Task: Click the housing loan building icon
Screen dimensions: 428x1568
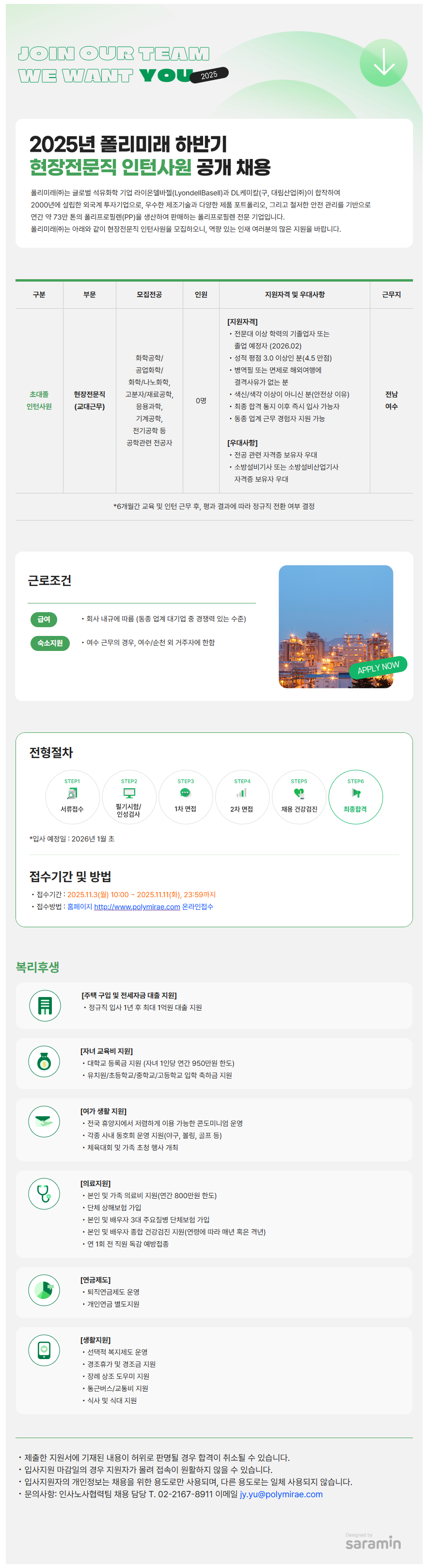Action: point(45,1006)
